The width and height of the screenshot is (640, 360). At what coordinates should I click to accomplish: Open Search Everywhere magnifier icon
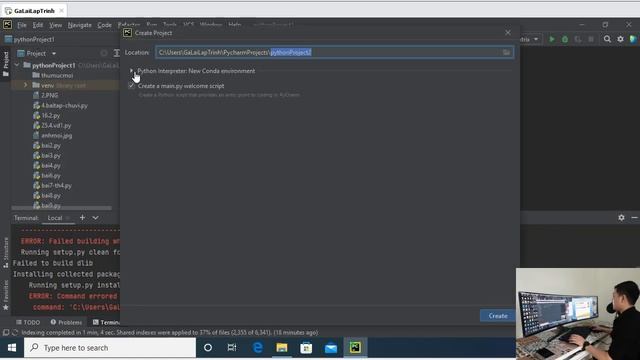pos(607,39)
